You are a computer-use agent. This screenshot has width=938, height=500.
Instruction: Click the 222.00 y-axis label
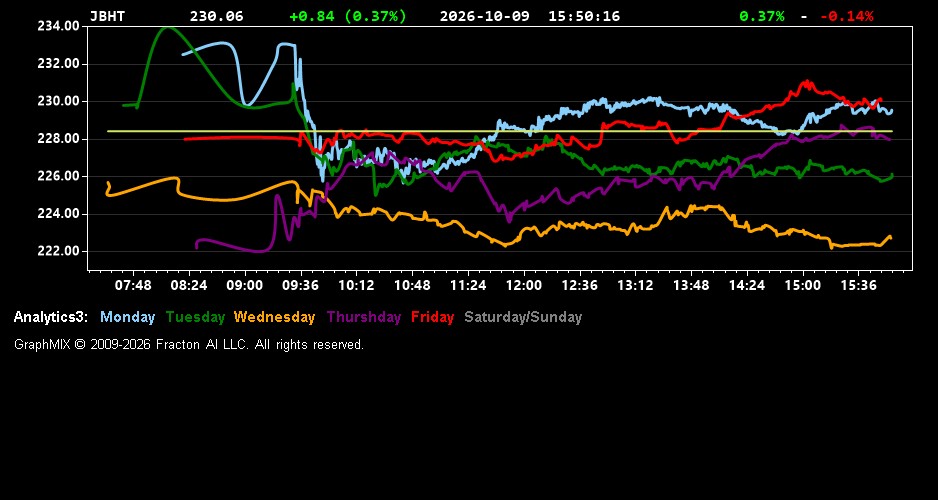(58, 251)
